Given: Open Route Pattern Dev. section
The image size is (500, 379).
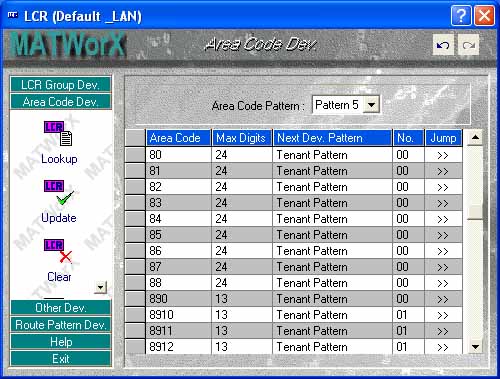Looking at the screenshot, I should click(61, 325).
